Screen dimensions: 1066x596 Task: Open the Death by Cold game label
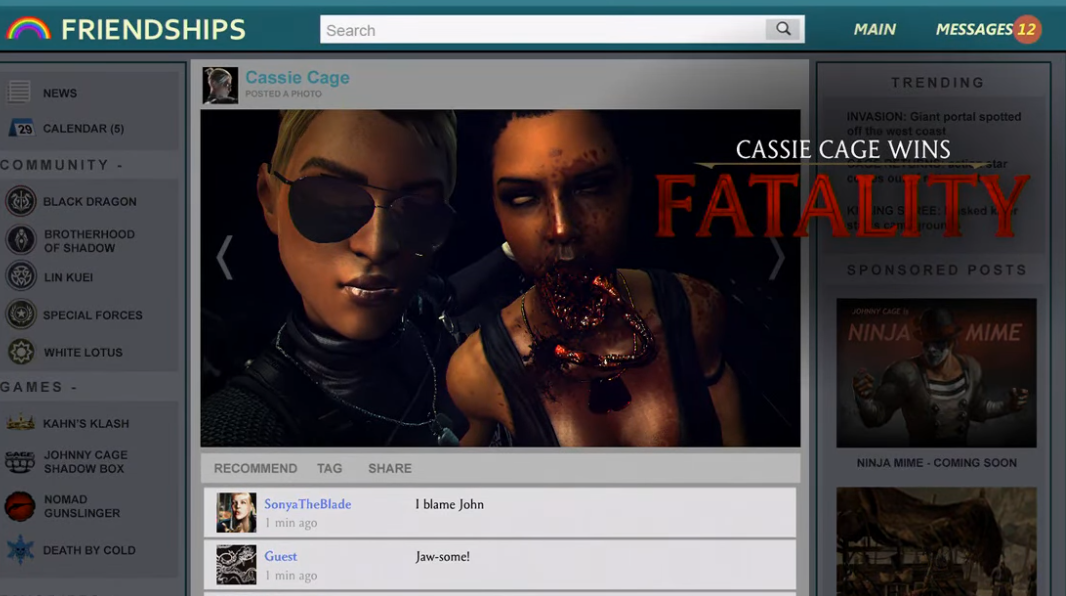click(89, 550)
